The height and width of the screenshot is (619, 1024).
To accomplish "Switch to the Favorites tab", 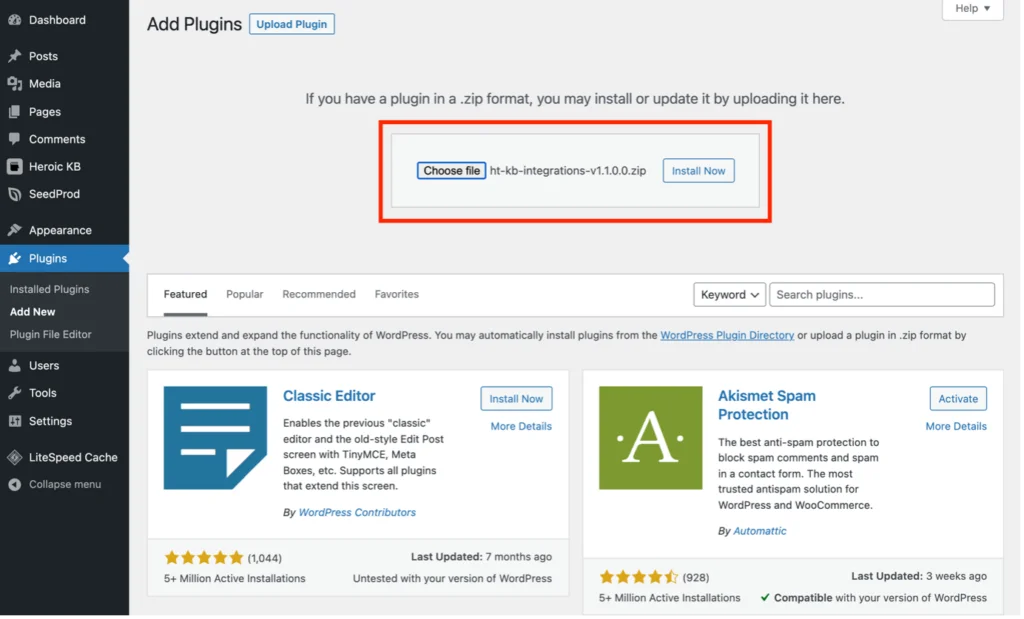I will 397,294.
